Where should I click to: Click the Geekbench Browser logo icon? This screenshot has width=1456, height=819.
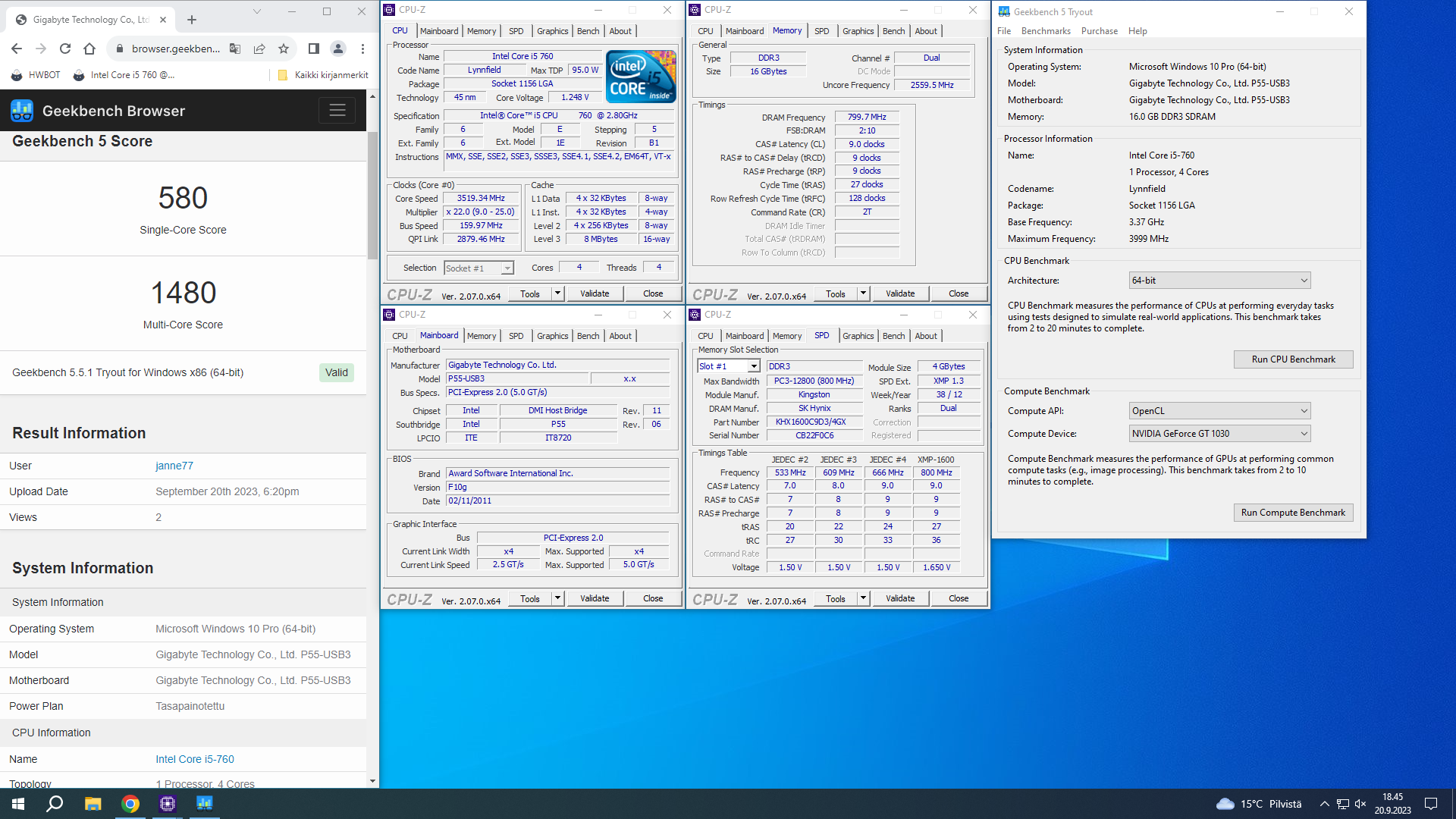22,111
